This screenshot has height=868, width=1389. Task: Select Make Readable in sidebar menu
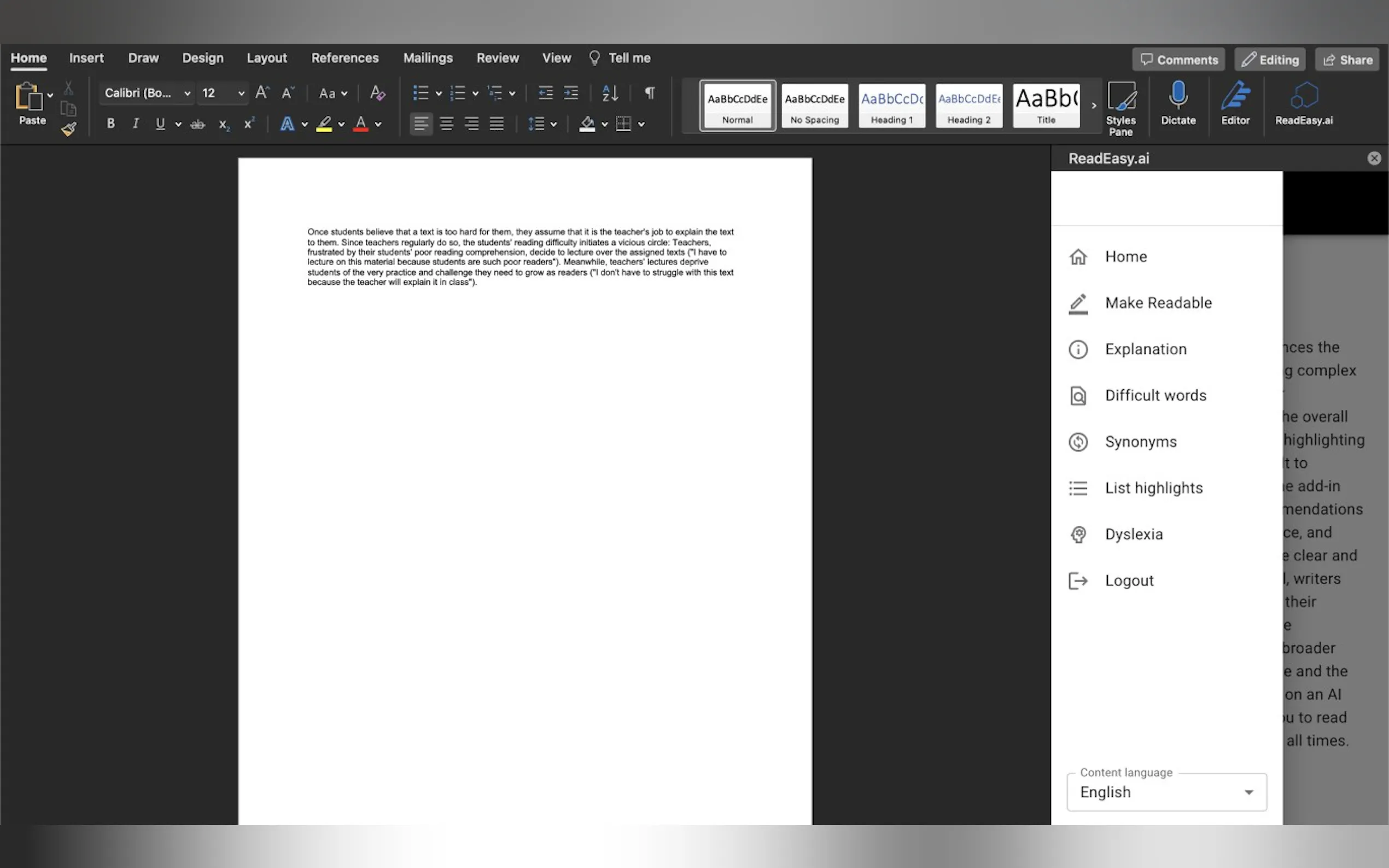click(1158, 302)
